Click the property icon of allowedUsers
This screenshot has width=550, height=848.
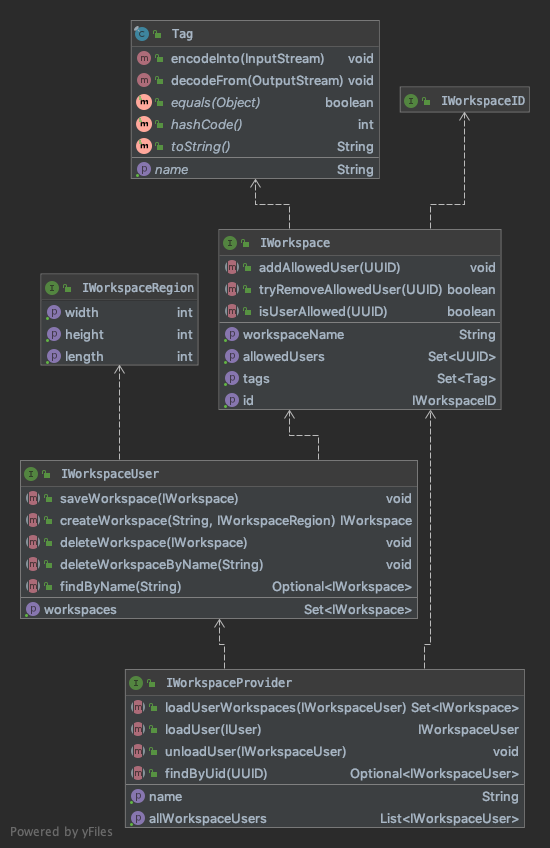click(x=232, y=356)
